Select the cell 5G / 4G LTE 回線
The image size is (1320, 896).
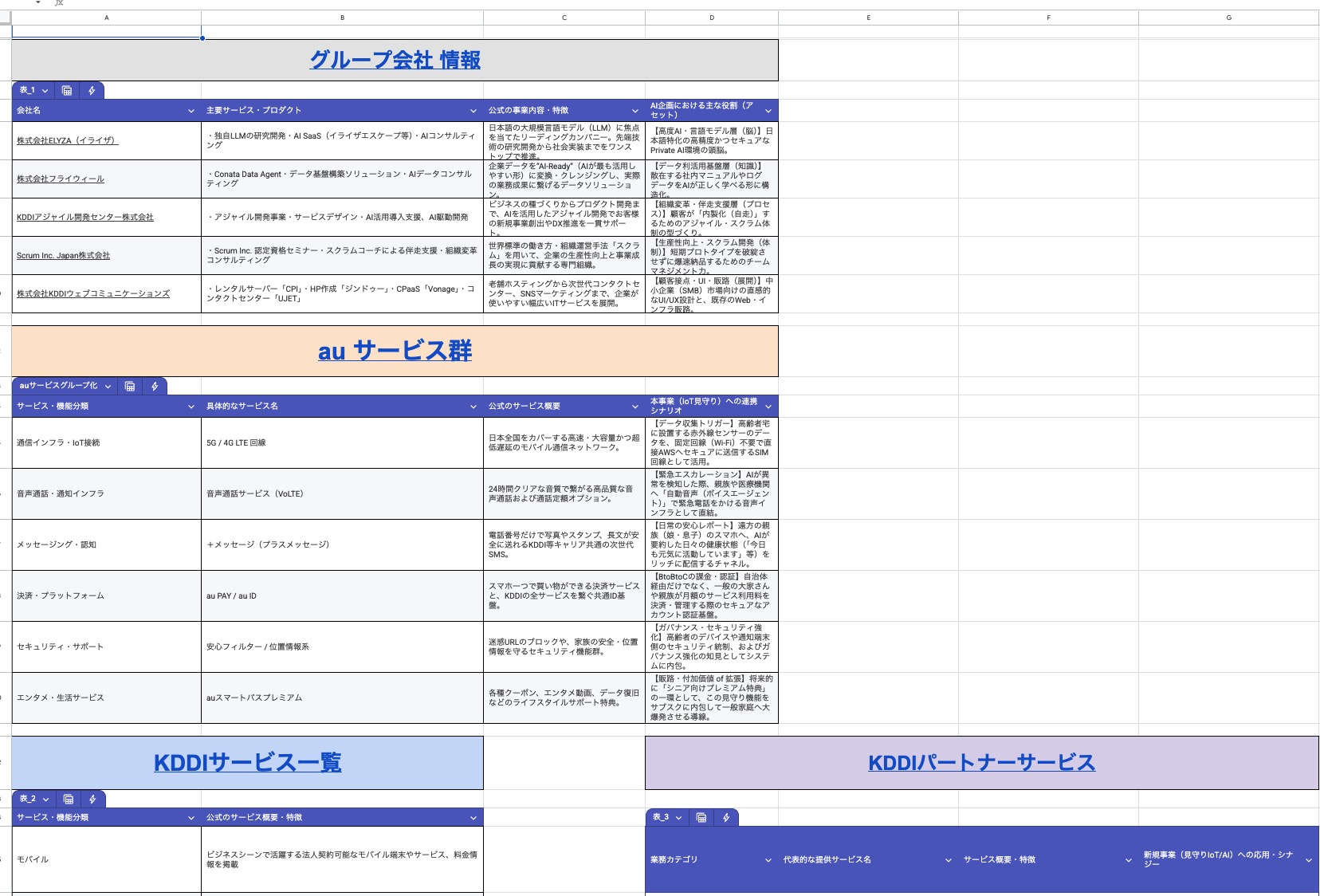[x=343, y=443]
